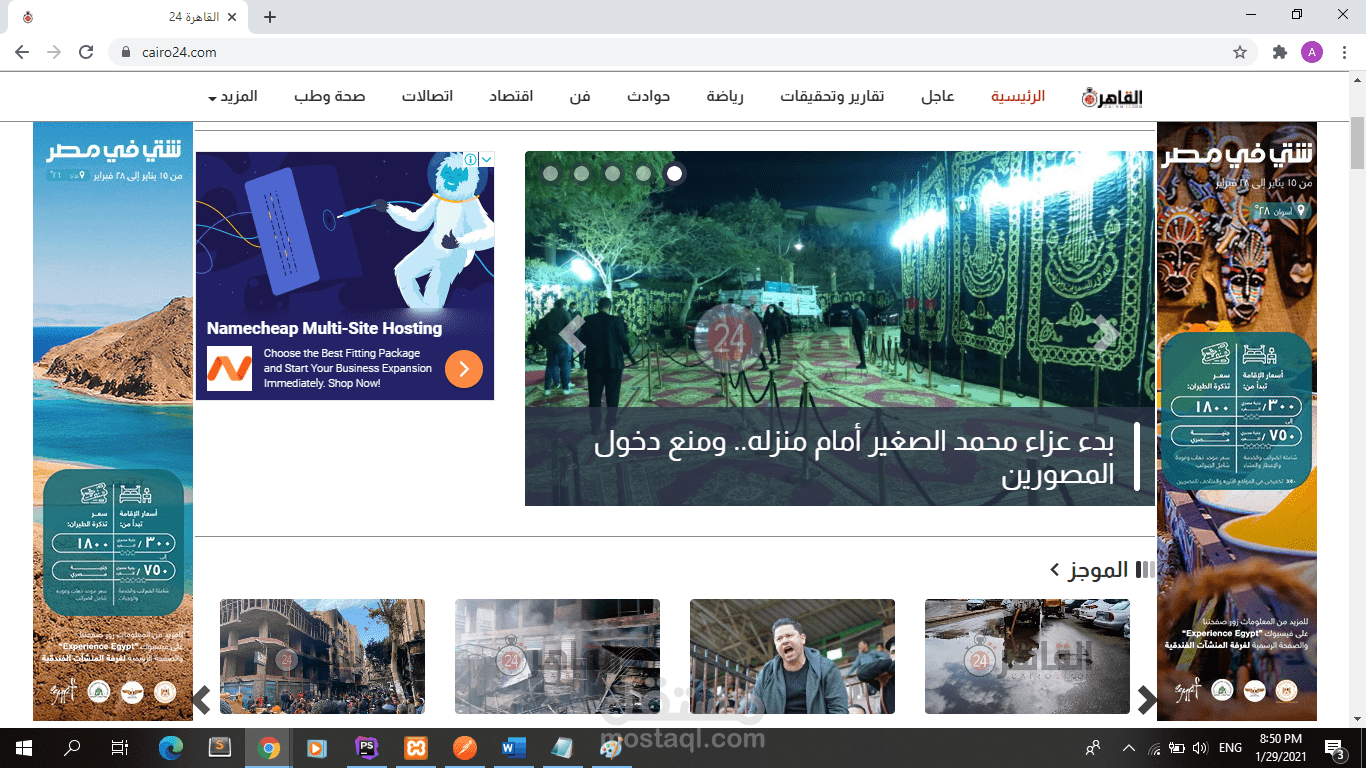Screen dimensions: 1366x768
Task: Open the Chrome profile avatar
Action: (1312, 52)
